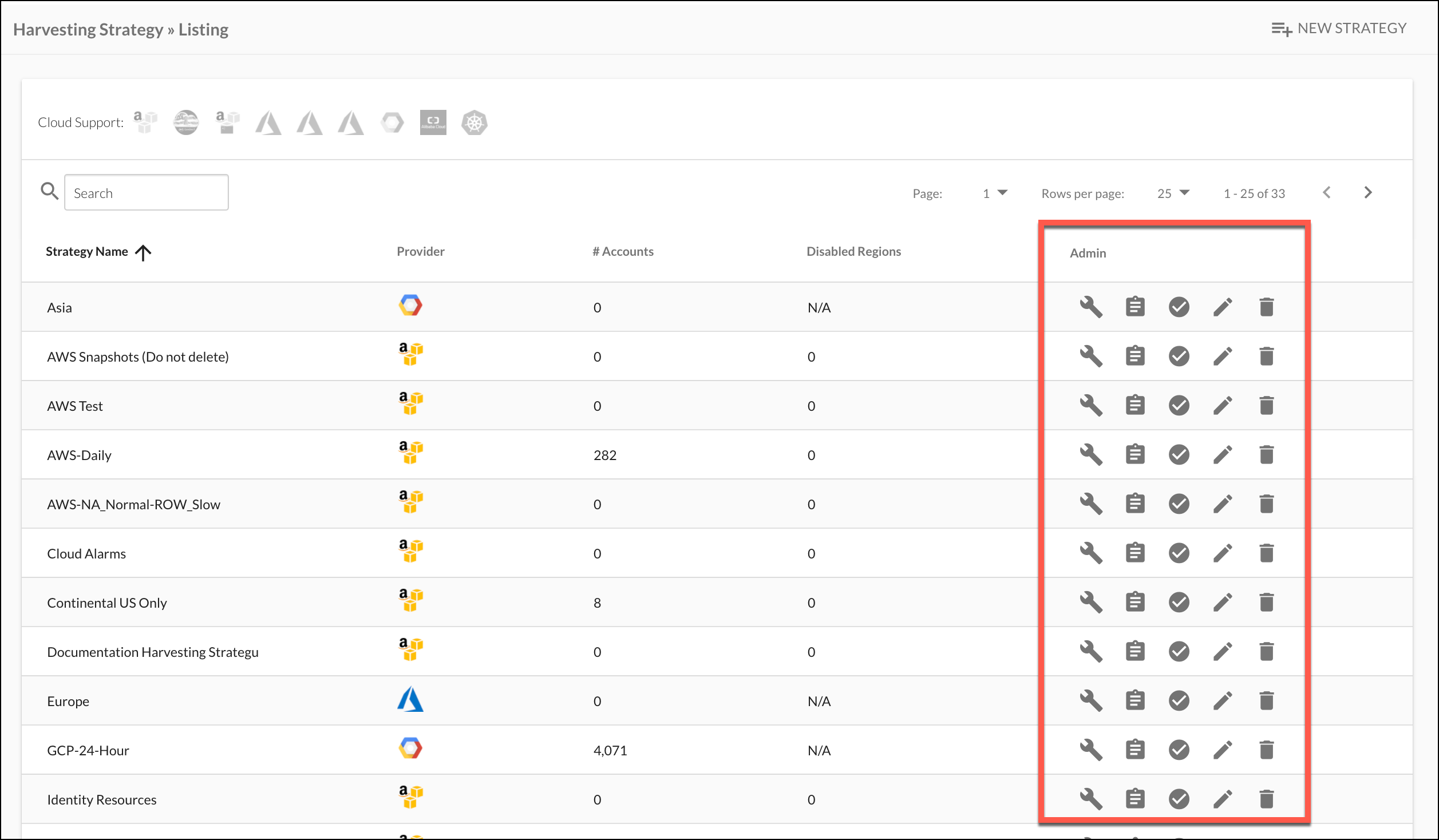Toggle checkmark circle for AWS-NA_Normal-ROW_Slow
1439x840 pixels.
click(x=1179, y=504)
